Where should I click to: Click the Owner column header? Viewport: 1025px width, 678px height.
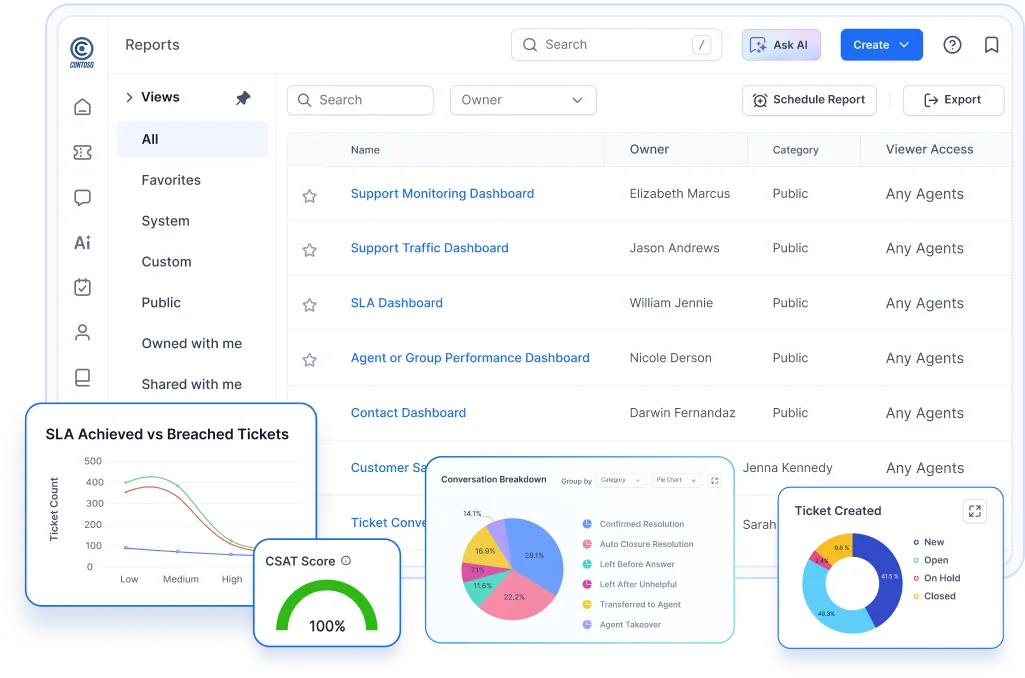649,149
